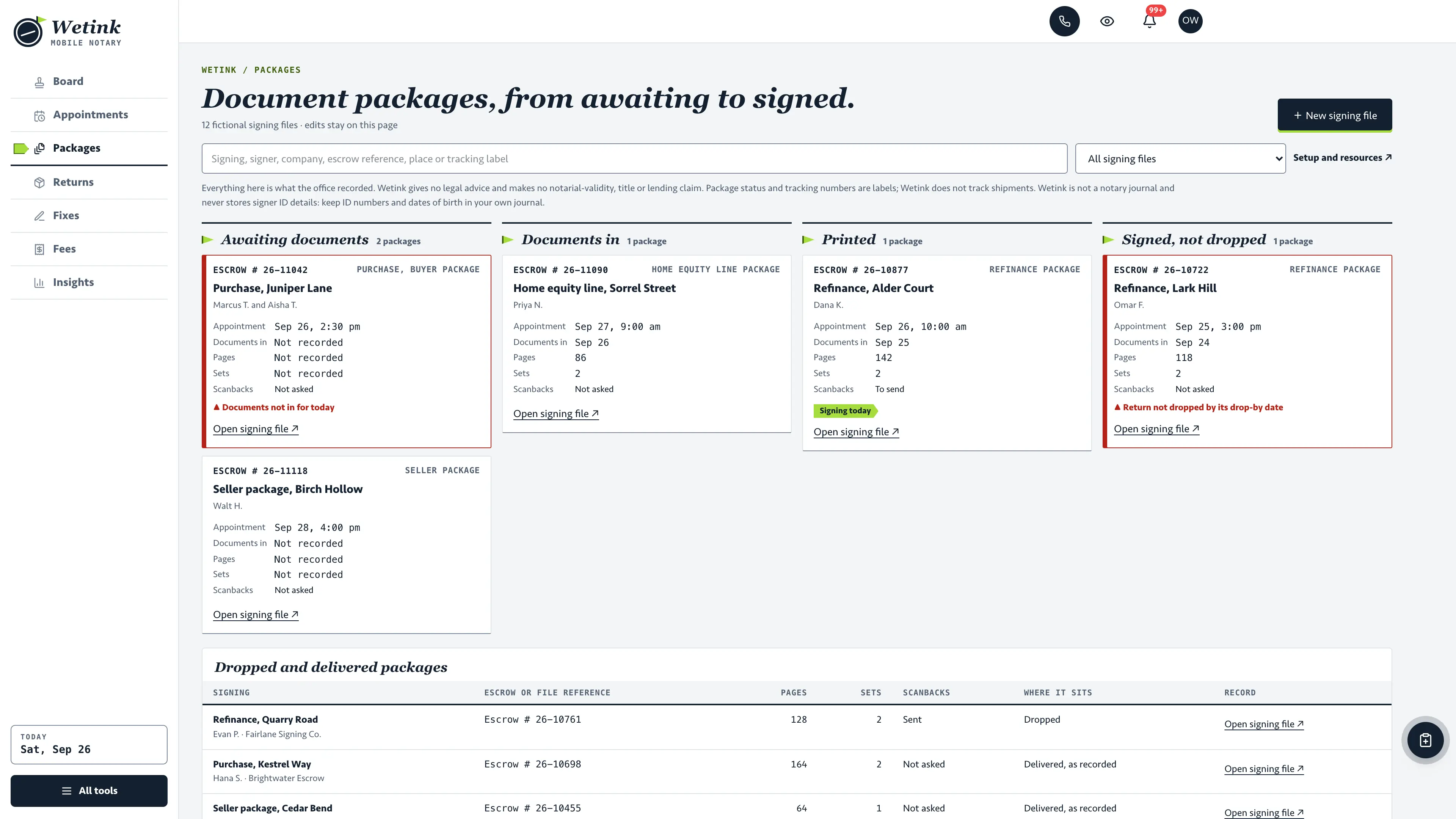Click 'Documents not in for today' warning

click(273, 407)
